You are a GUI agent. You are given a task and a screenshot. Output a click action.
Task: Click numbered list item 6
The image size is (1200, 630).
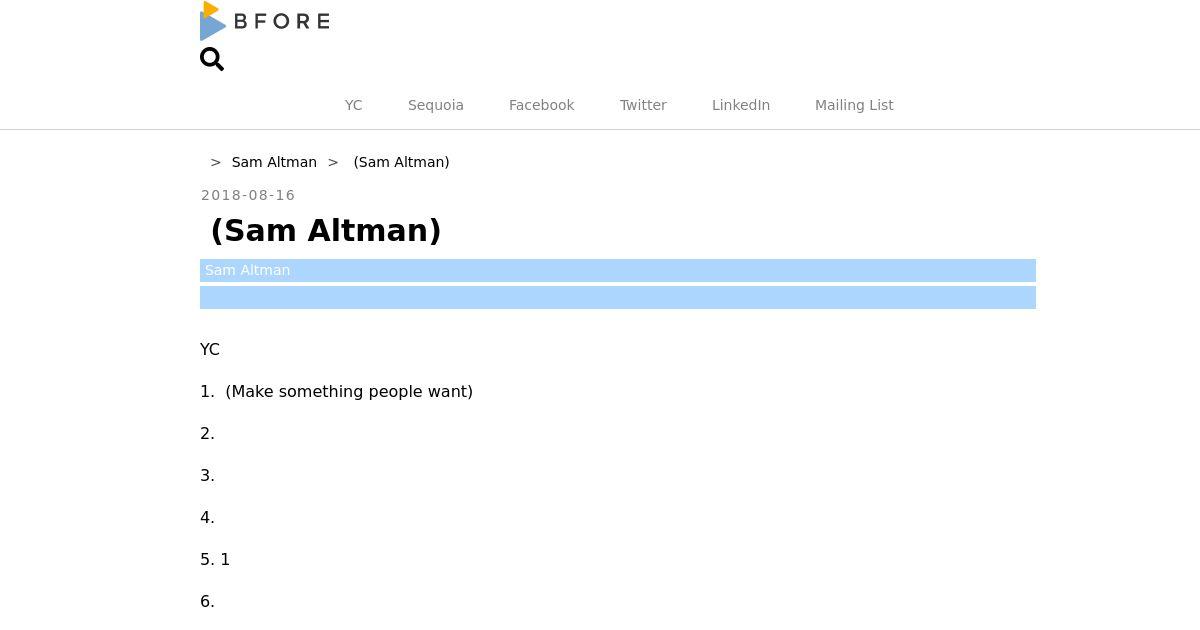point(208,601)
